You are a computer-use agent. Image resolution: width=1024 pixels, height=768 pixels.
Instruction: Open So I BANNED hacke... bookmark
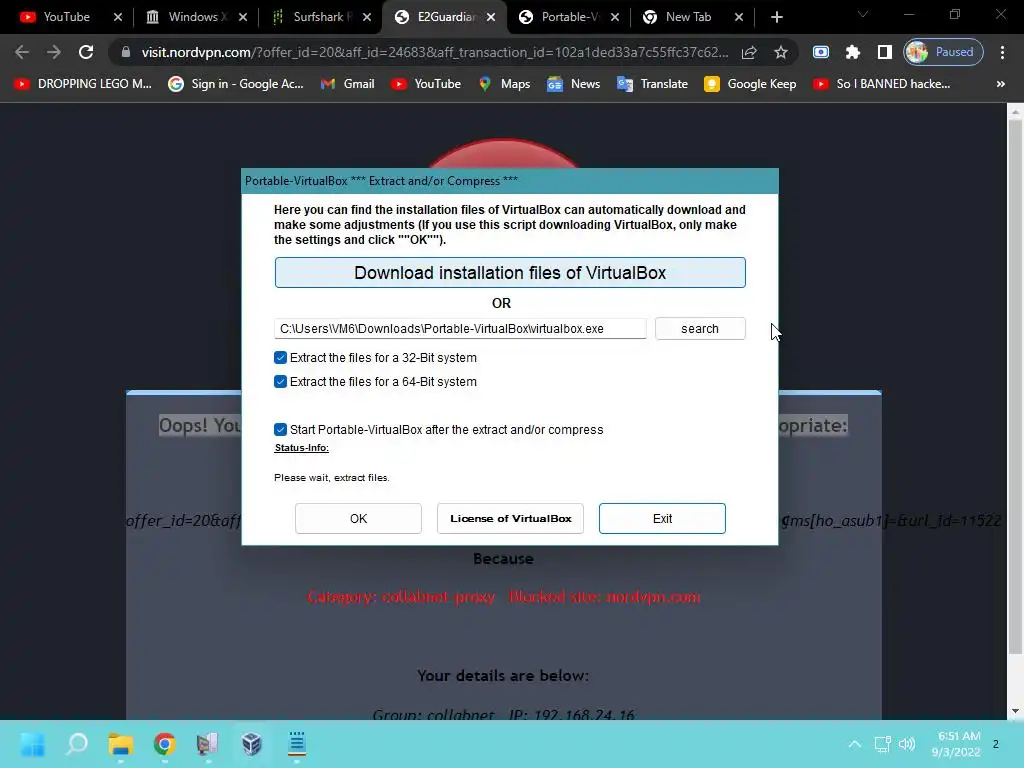point(882,84)
